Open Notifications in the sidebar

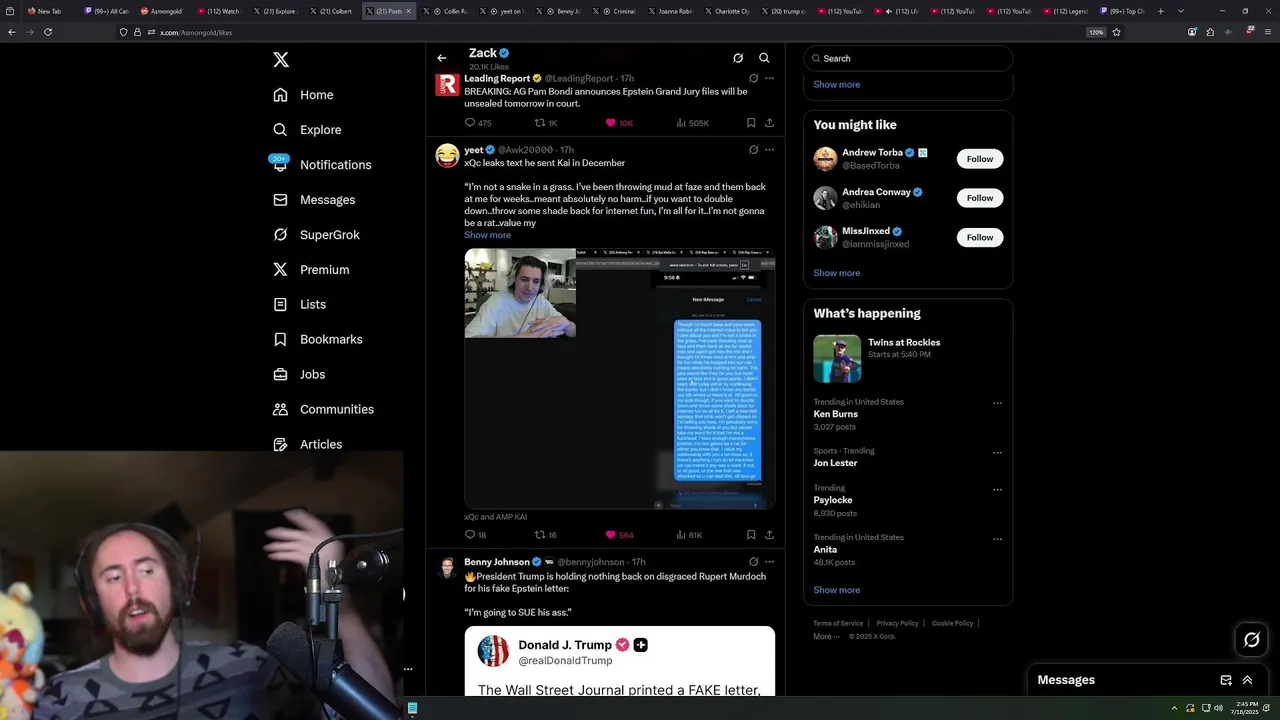(321, 165)
